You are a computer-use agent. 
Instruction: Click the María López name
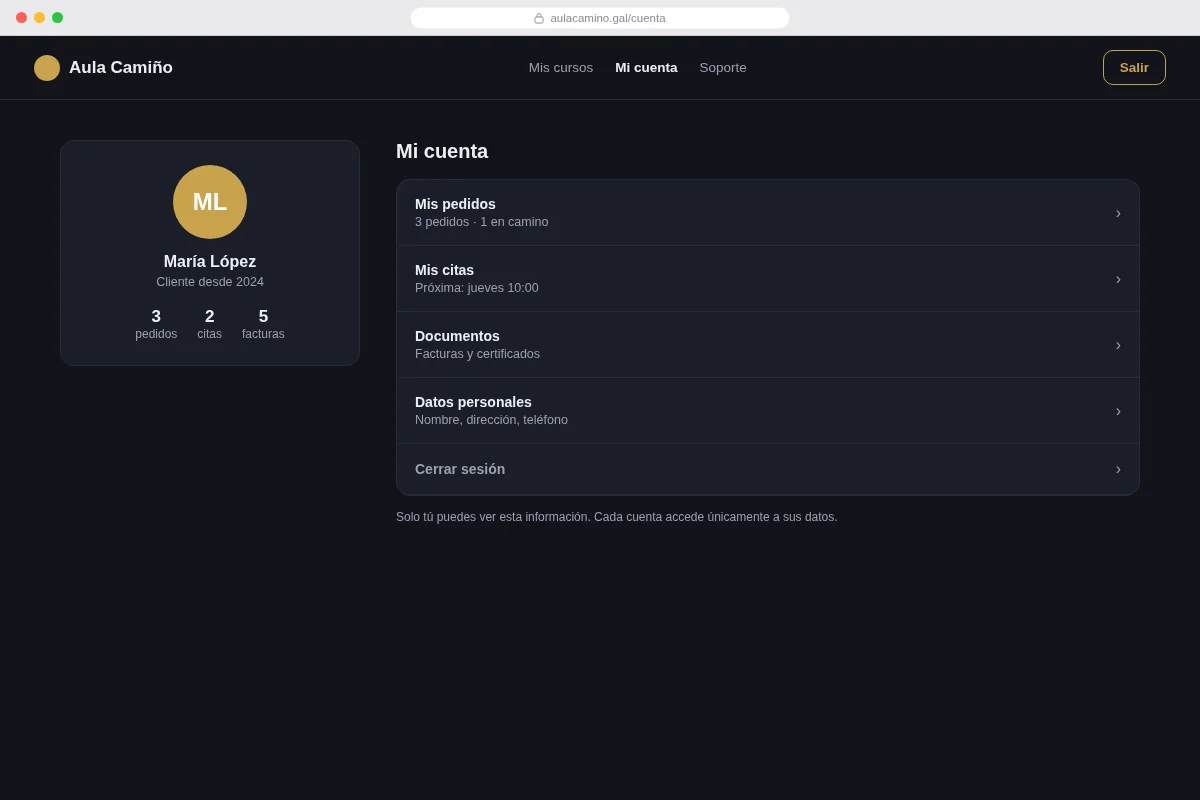coord(210,262)
